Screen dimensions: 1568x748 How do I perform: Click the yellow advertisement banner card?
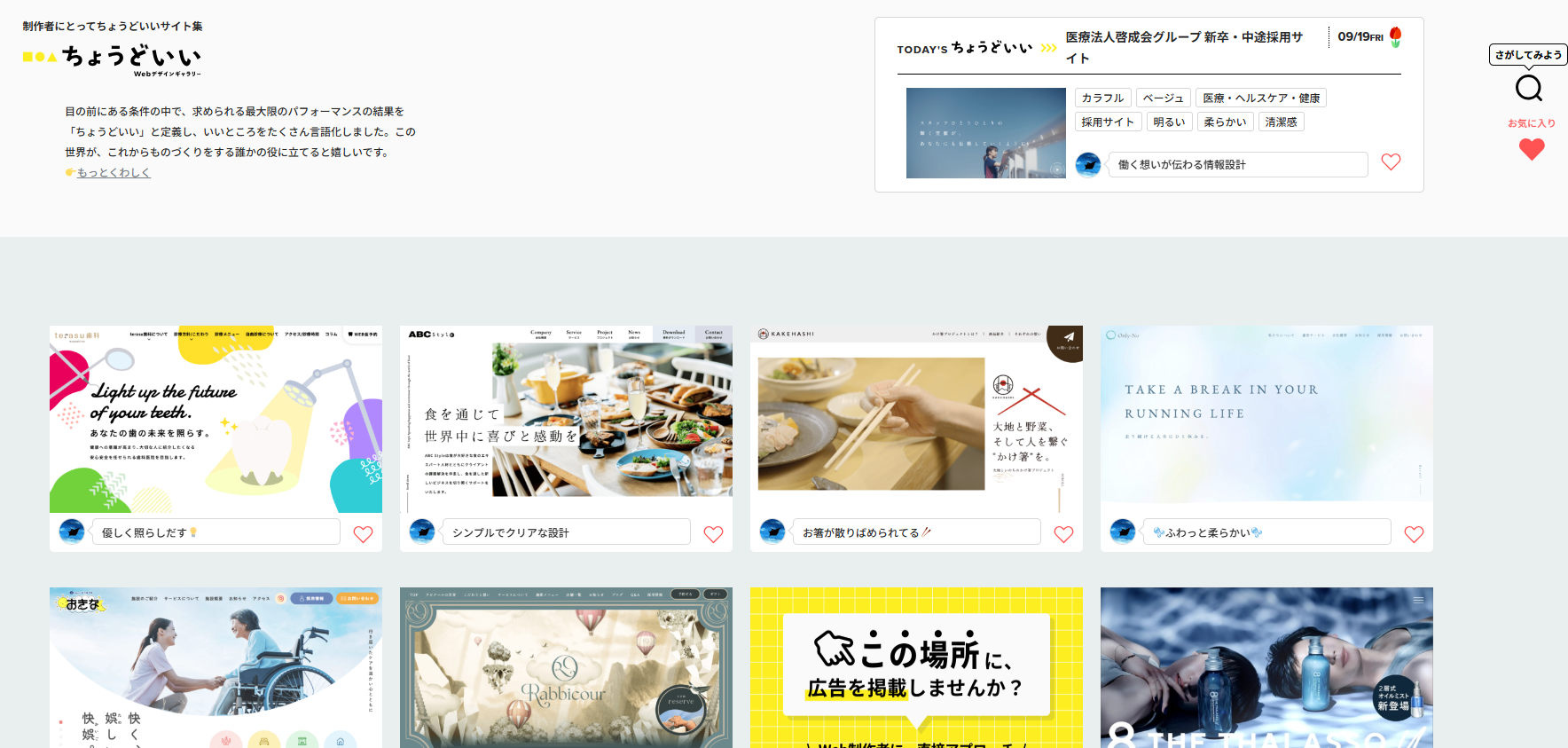coord(916,667)
